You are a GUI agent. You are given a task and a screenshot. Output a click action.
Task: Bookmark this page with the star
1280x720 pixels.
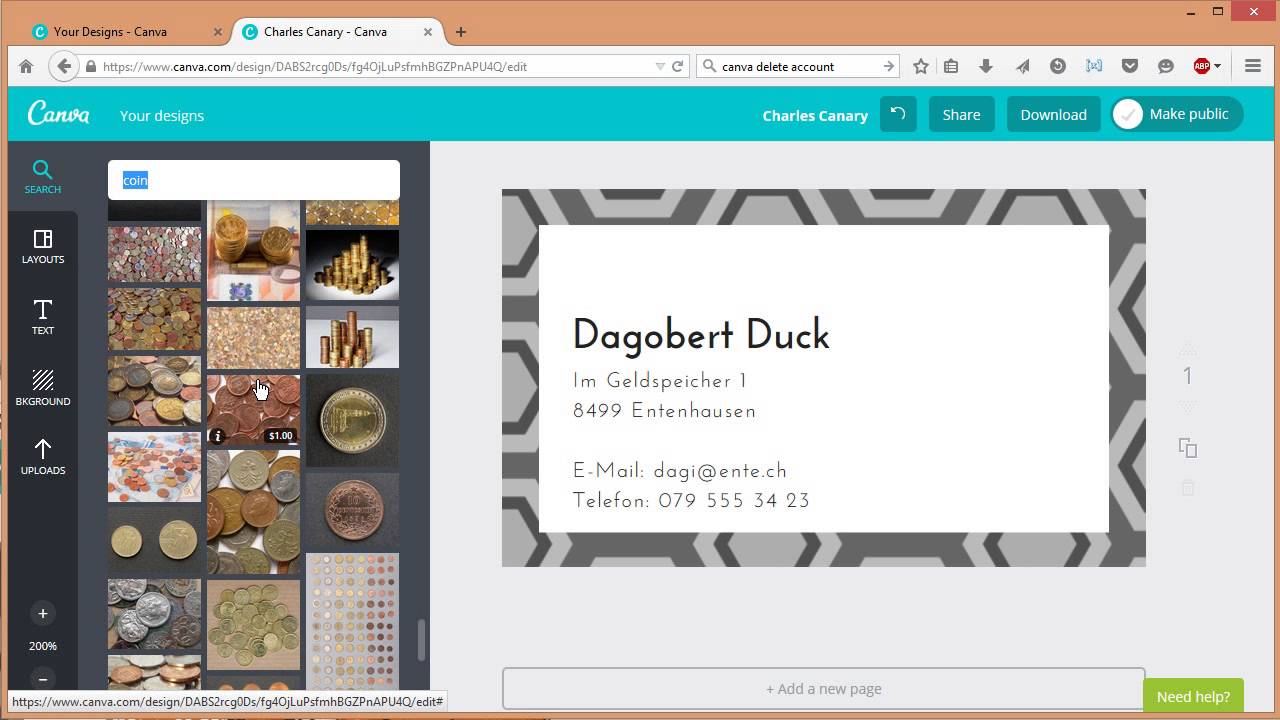(x=921, y=66)
